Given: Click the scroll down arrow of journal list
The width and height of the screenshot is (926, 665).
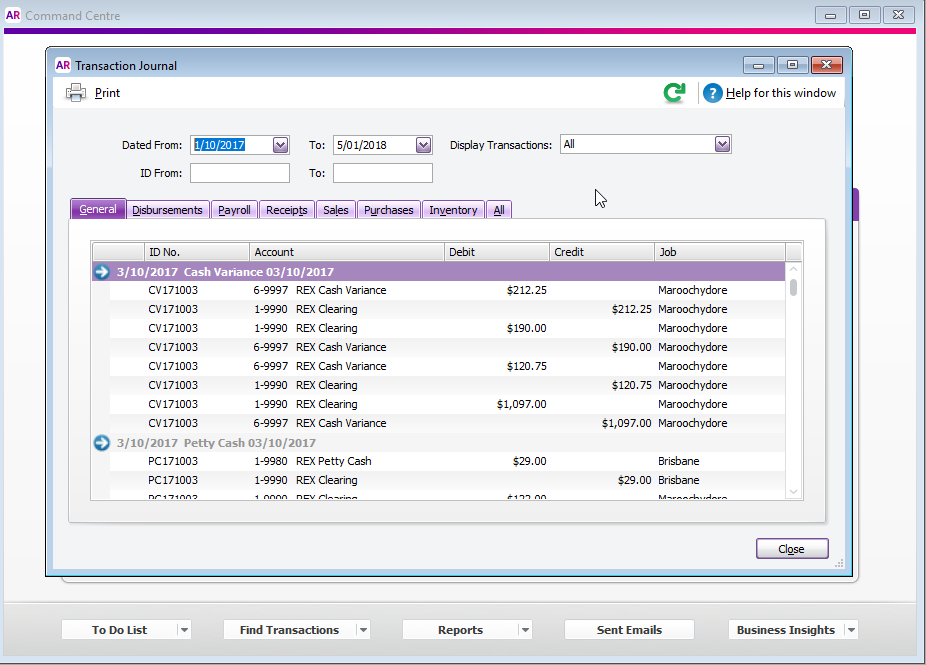Looking at the screenshot, I should (793, 491).
